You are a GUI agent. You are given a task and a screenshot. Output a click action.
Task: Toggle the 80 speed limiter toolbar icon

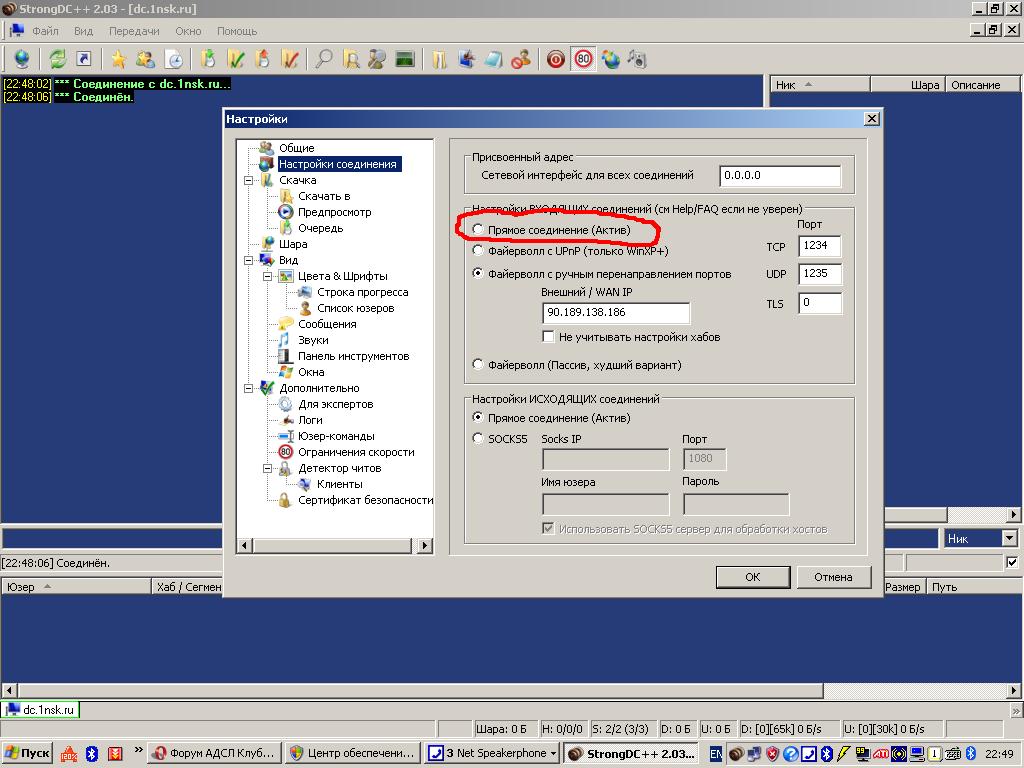tap(583, 59)
